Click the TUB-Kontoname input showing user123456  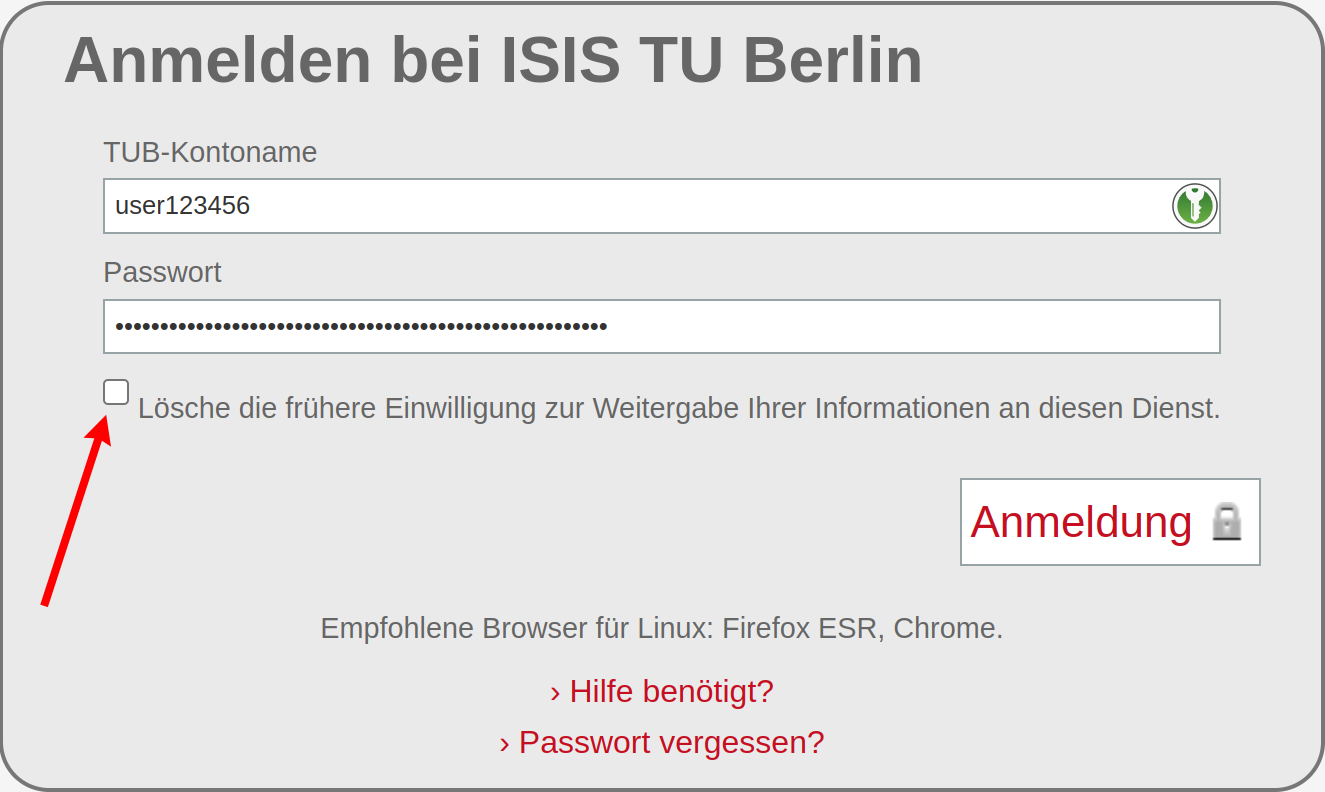click(400, 206)
